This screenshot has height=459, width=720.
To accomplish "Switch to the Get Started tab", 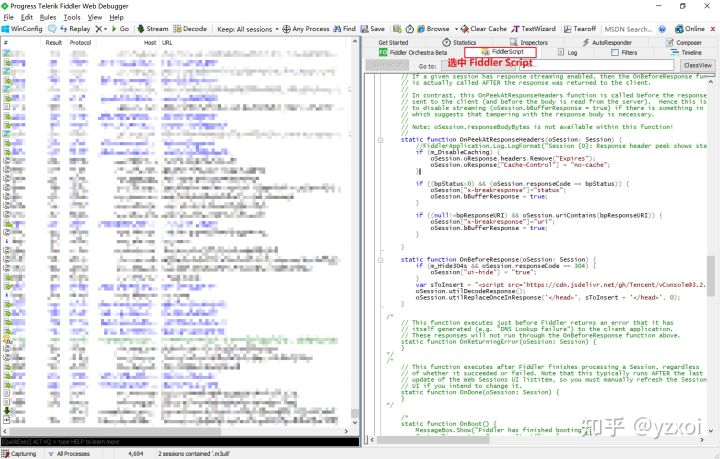I will 393,42.
